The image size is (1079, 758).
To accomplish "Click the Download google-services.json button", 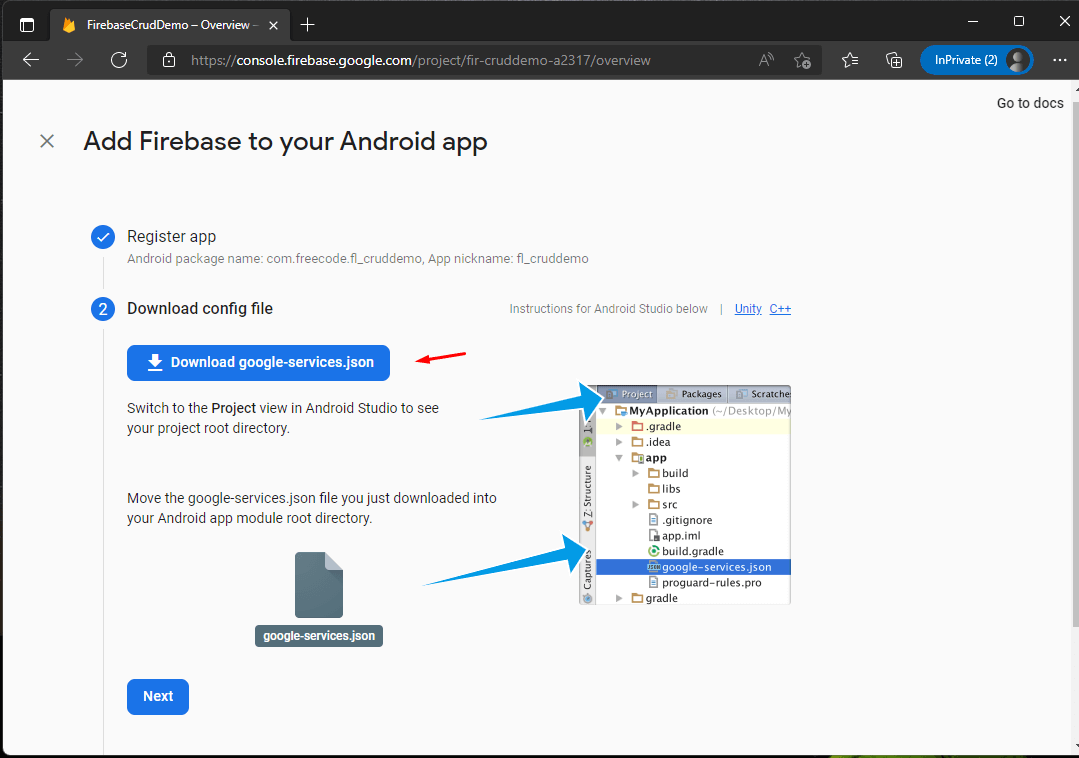I will tap(258, 363).
